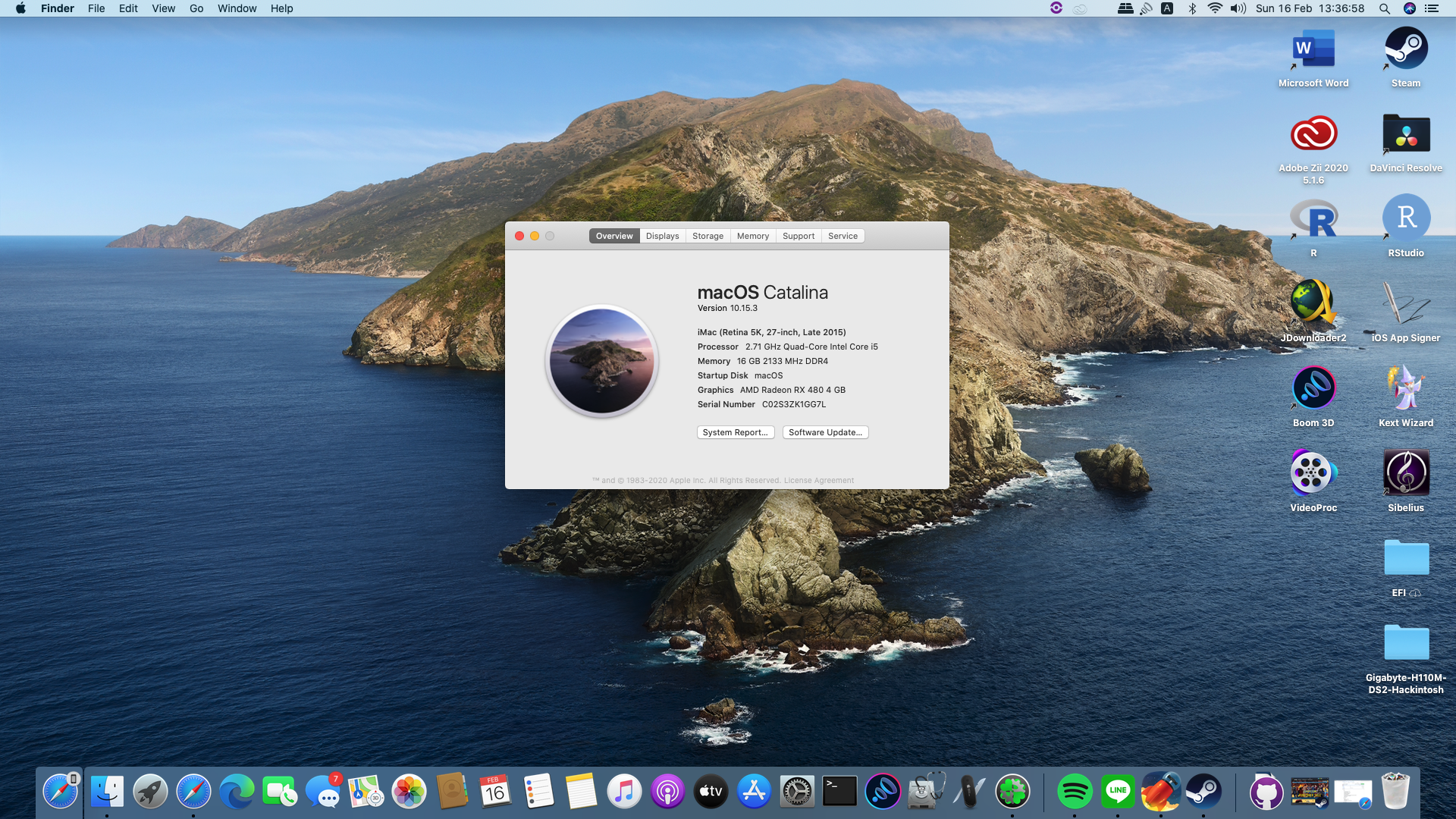The width and height of the screenshot is (1456, 819).
Task: Select Sibelius desktop icon
Action: point(1406,474)
